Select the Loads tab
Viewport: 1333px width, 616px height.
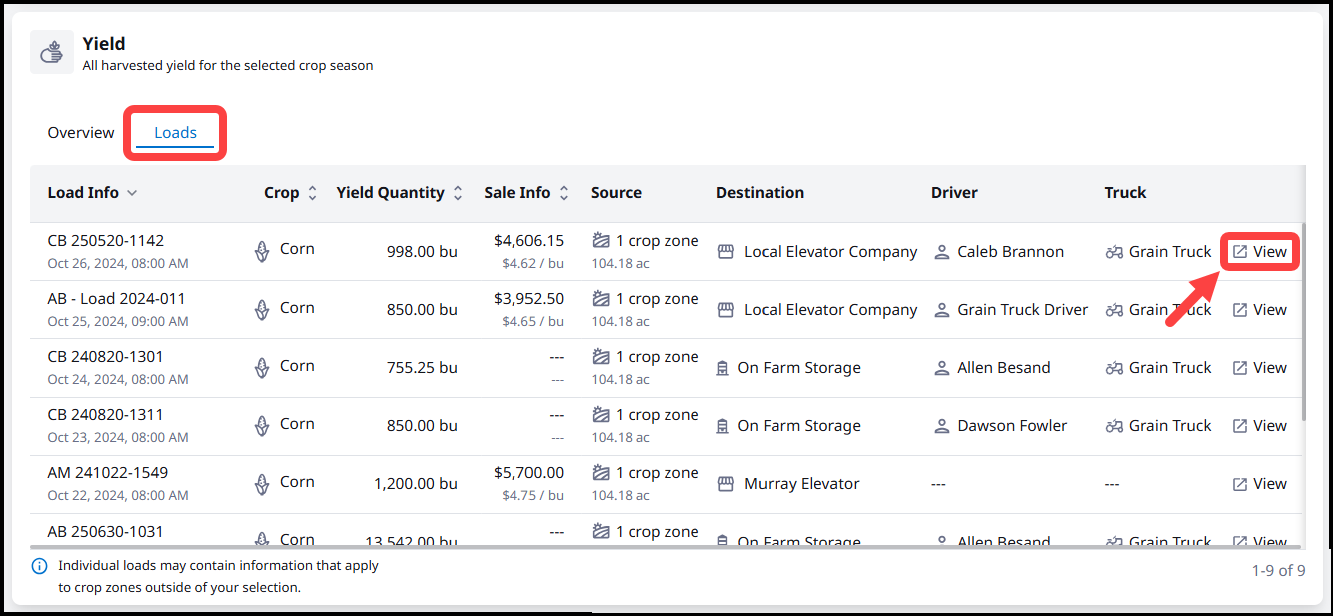coord(175,133)
